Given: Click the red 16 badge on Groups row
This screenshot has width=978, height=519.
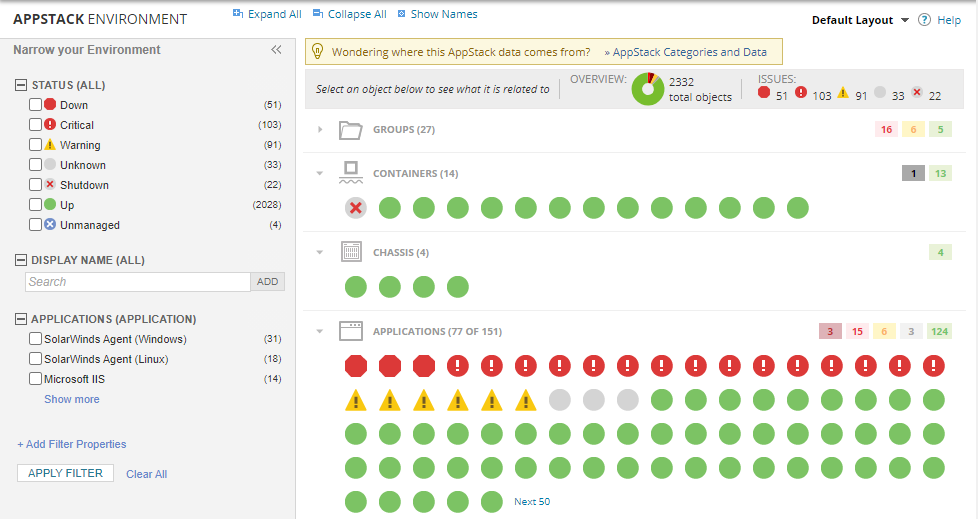Looking at the screenshot, I should click(x=886, y=130).
